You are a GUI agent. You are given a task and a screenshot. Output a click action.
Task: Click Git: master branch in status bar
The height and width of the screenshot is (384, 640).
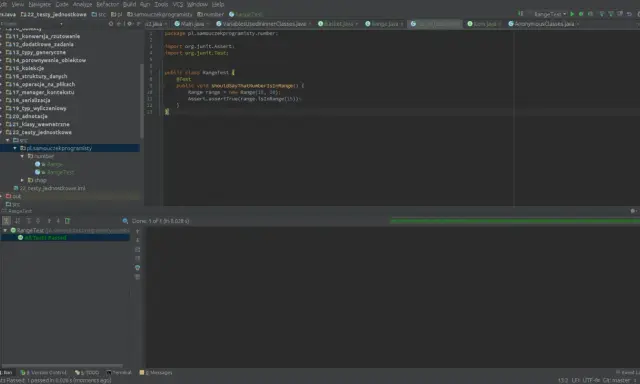(616, 380)
